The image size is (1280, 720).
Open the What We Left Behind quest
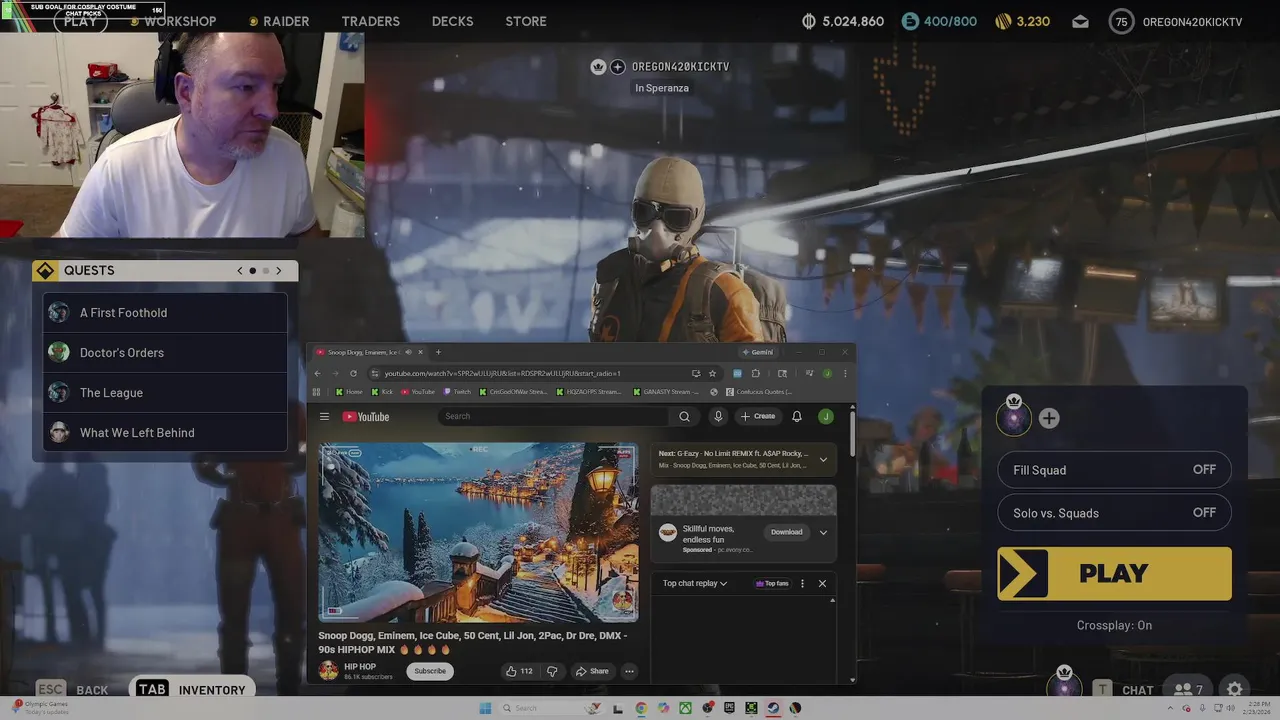pyautogui.click(x=165, y=432)
